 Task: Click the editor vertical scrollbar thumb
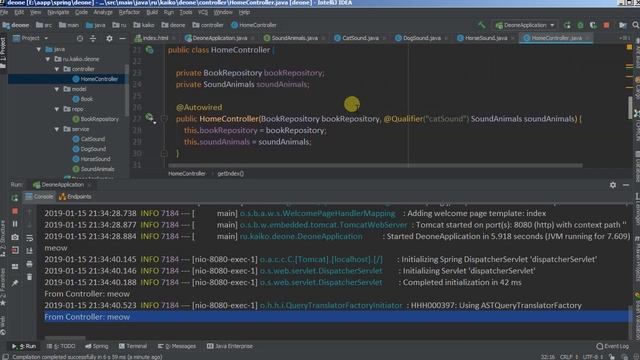630,108
